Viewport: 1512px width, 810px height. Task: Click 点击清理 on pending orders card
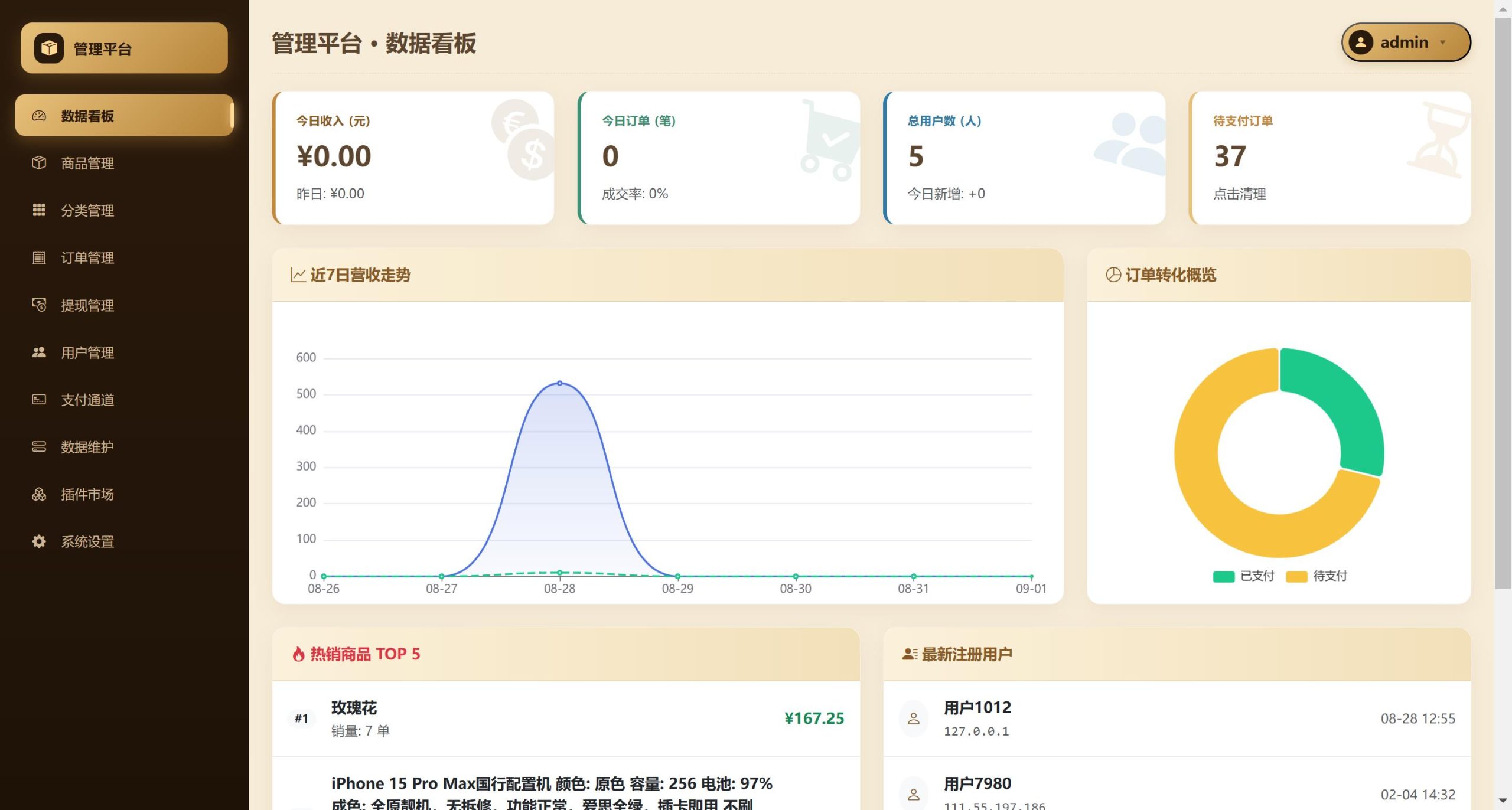click(x=1239, y=194)
